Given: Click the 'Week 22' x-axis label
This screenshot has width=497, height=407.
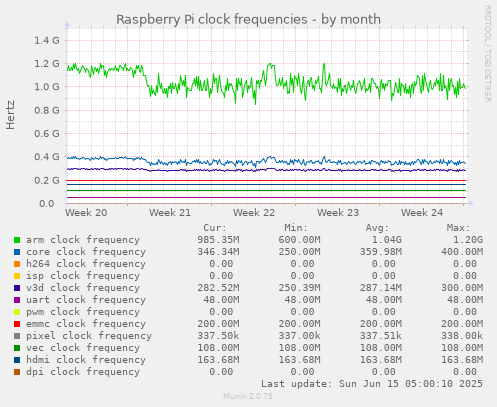Looking at the screenshot, I should pos(254,213).
